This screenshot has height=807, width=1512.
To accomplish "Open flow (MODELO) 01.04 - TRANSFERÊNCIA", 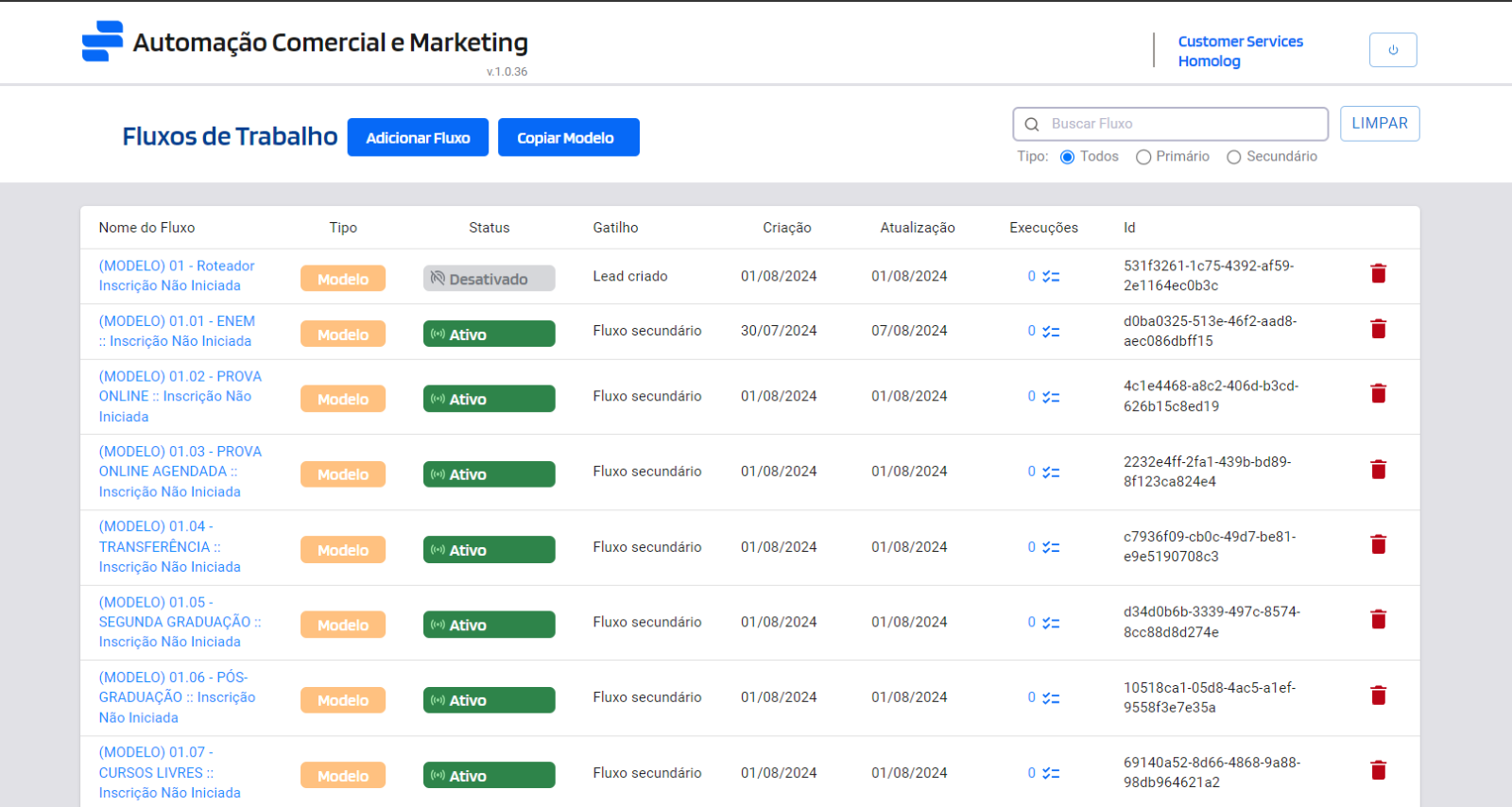I will [x=170, y=546].
